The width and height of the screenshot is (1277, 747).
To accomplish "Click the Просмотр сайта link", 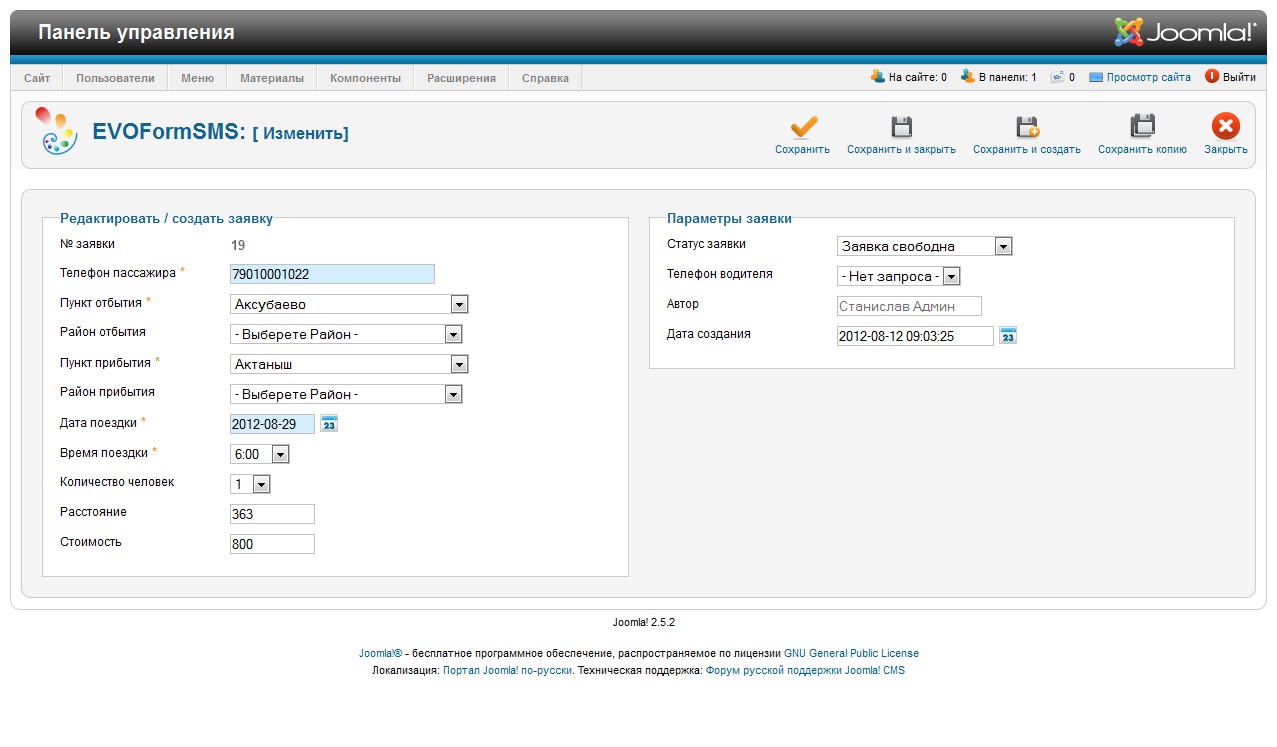I will 1148,77.
